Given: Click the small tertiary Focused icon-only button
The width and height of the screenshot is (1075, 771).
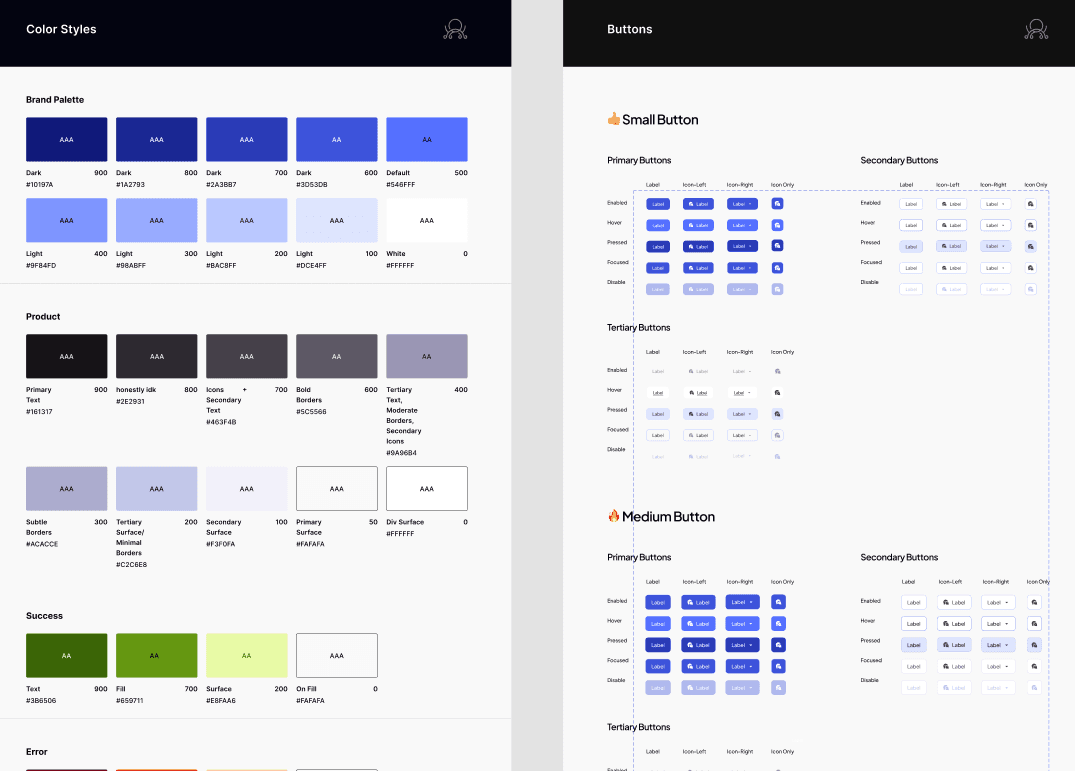Looking at the screenshot, I should (x=777, y=435).
